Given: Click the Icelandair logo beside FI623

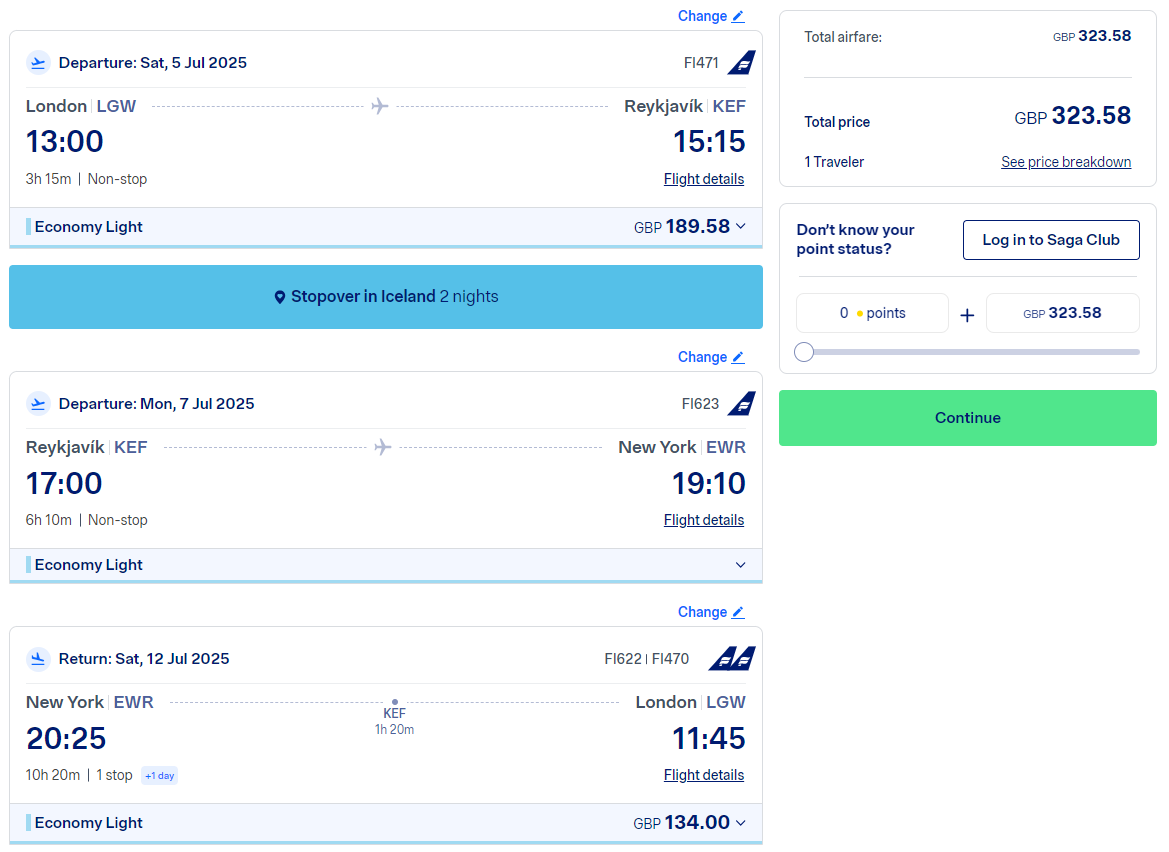Looking at the screenshot, I should (x=741, y=404).
